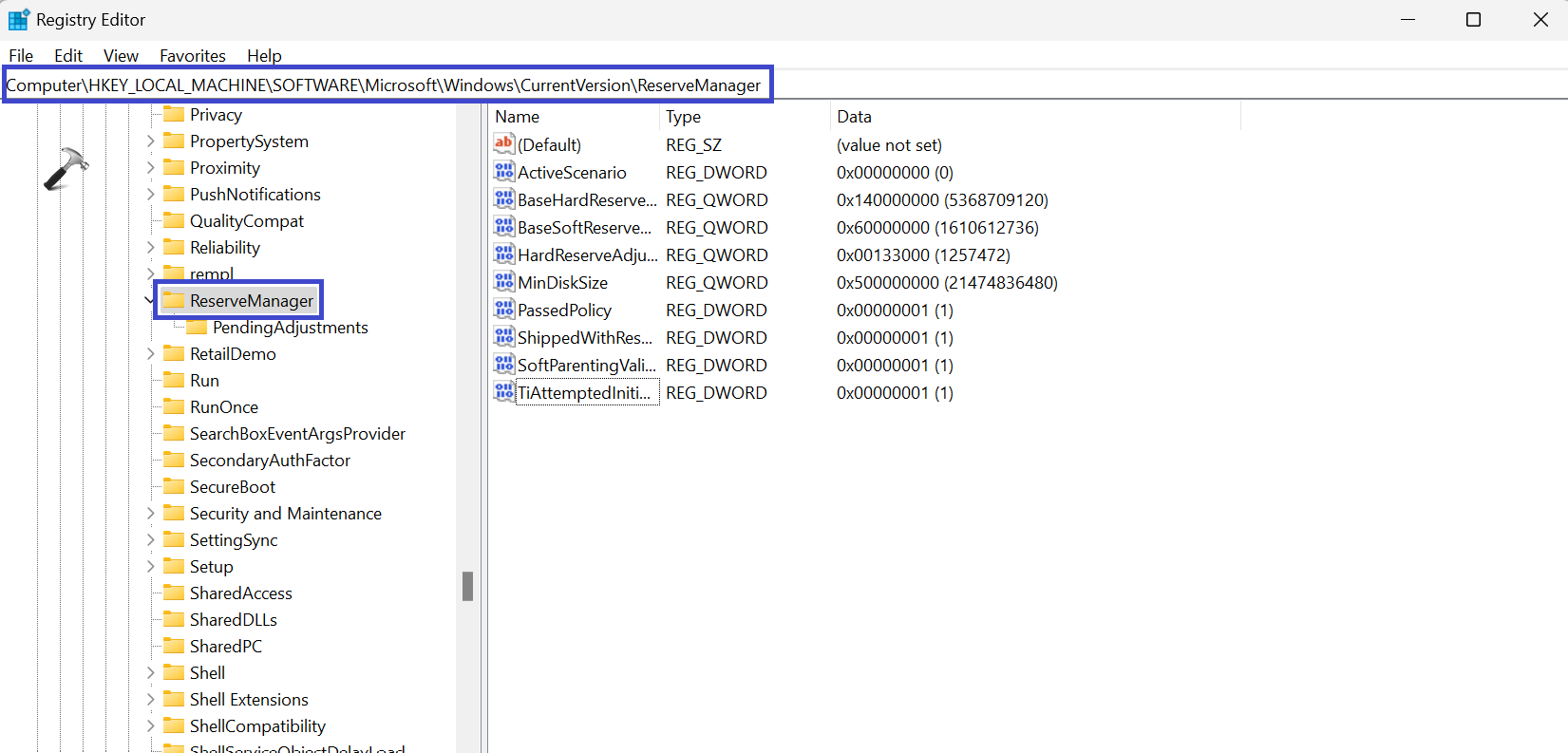Image resolution: width=1568 pixels, height=753 pixels.
Task: Select the SearchBoxEventArgsProvider key
Action: [297, 433]
